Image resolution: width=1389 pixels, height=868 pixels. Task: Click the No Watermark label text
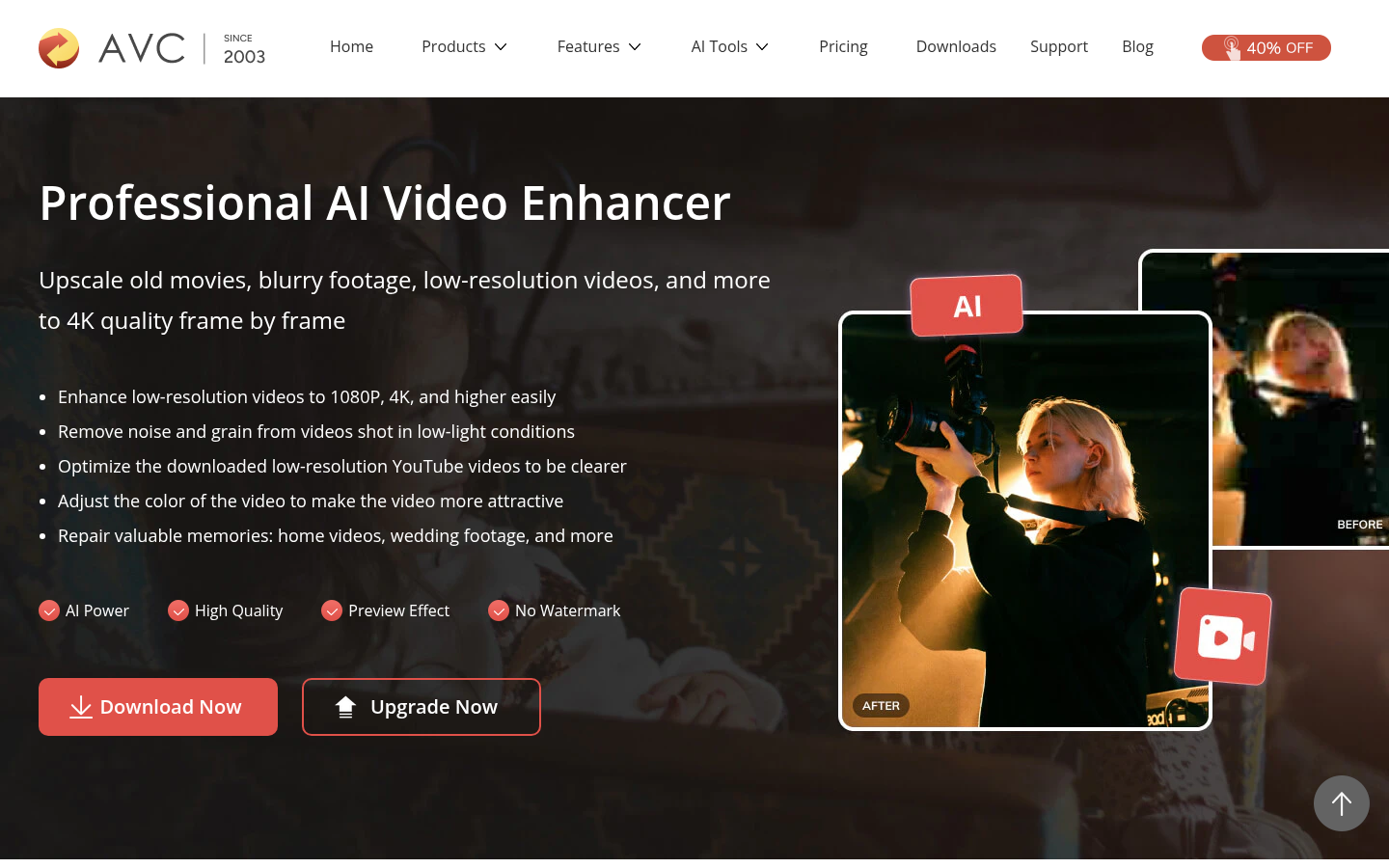[567, 610]
